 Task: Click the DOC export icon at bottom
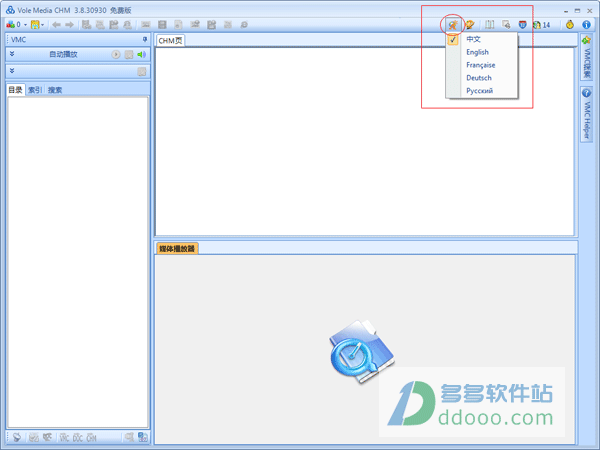coord(78,437)
